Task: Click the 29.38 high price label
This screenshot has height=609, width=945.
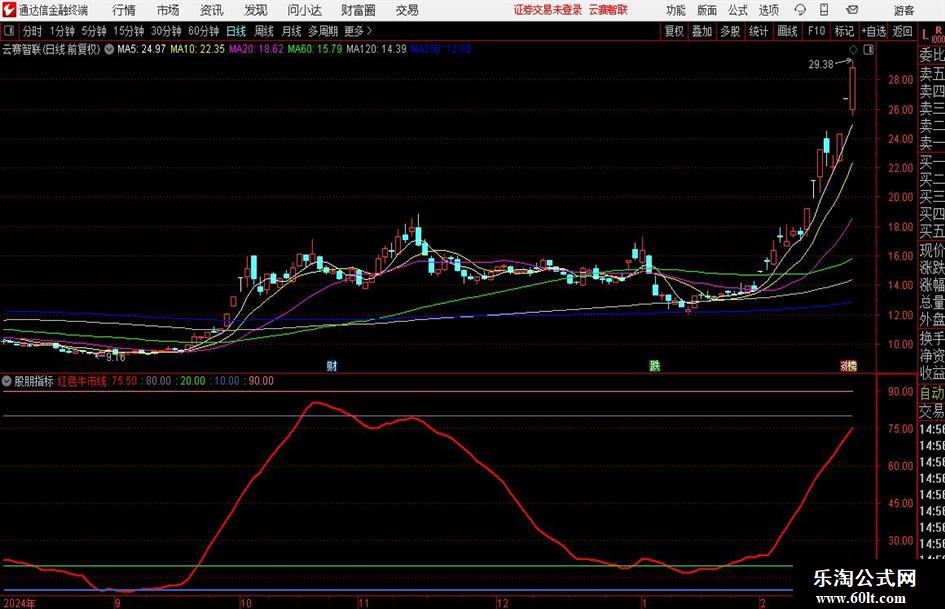Action: tap(821, 64)
